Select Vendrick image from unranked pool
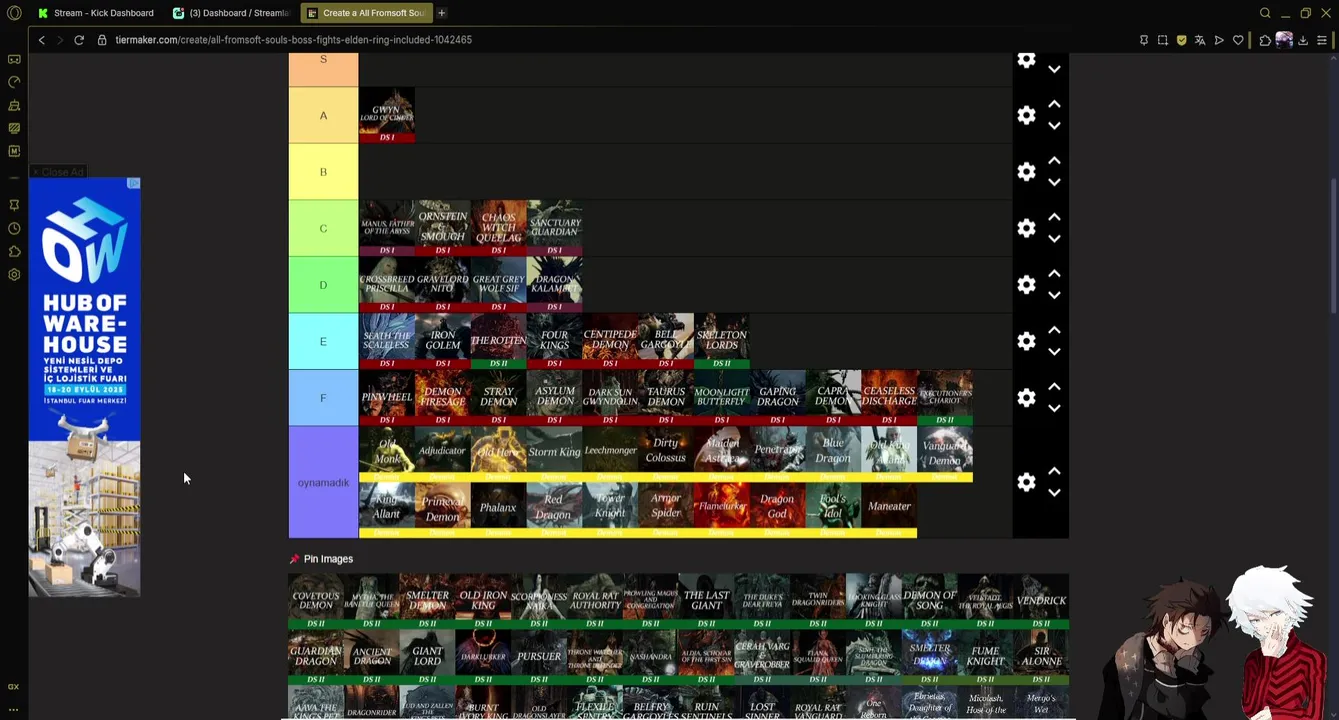The width and height of the screenshot is (1339, 720). point(1041,601)
